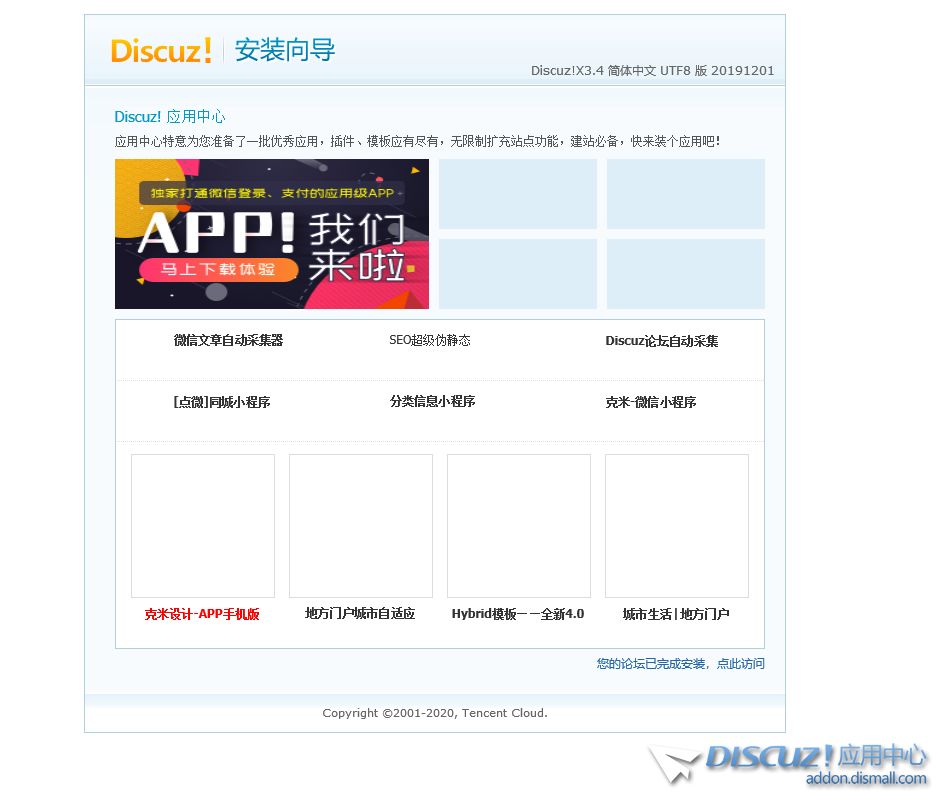Open Hybrid模板——全新4.0 template link
The width and height of the screenshot is (945, 804).
point(518,614)
